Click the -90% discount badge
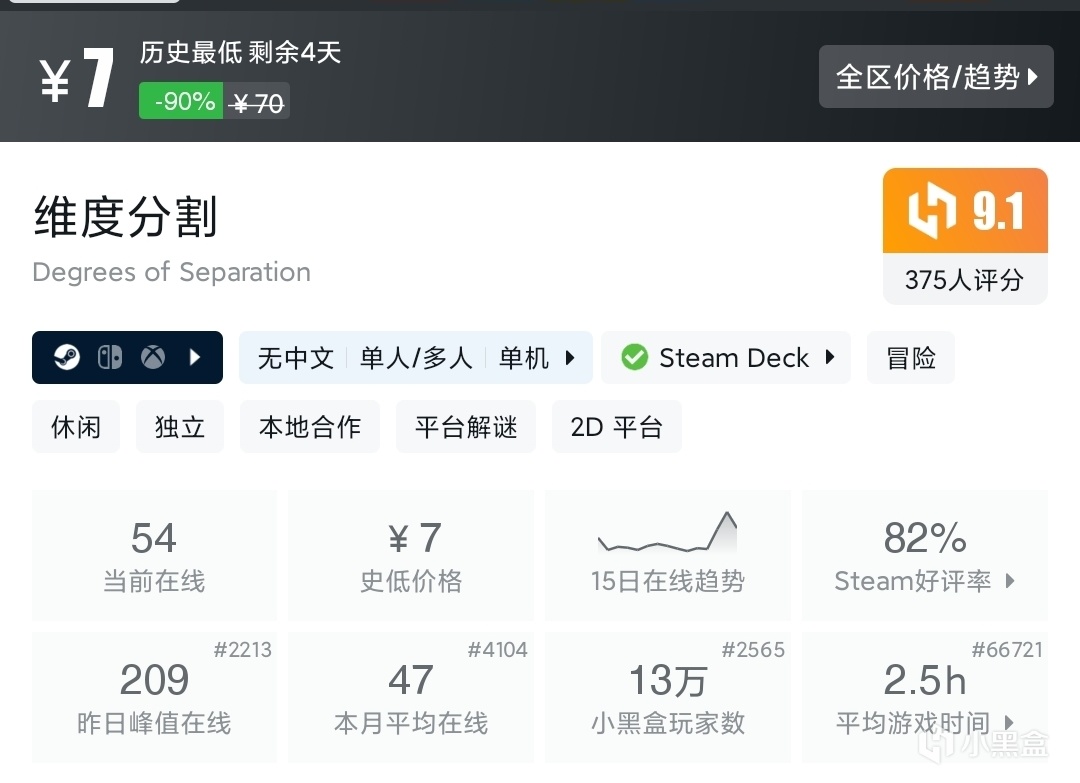The image size is (1080, 783). pos(181,101)
